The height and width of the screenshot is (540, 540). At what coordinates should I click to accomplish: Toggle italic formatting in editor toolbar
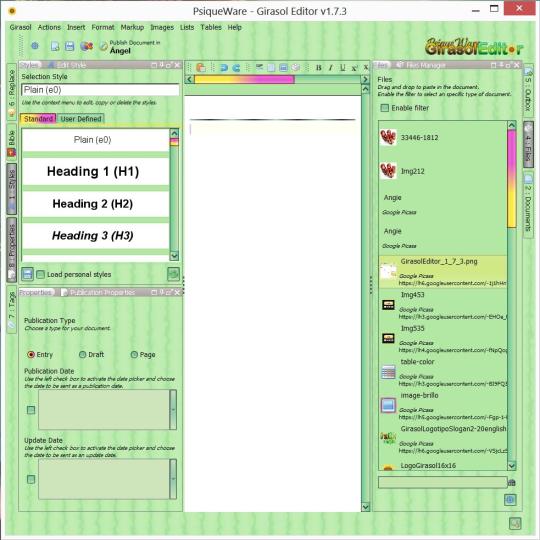(331, 68)
